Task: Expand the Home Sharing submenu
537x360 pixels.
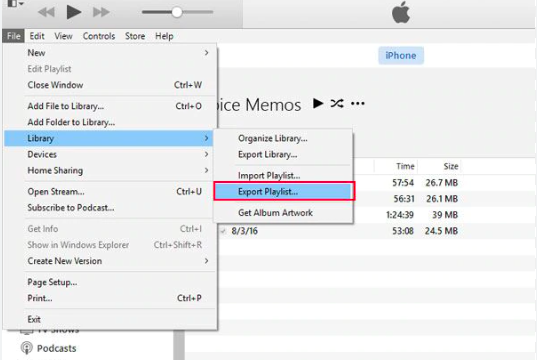Action: tap(110, 170)
